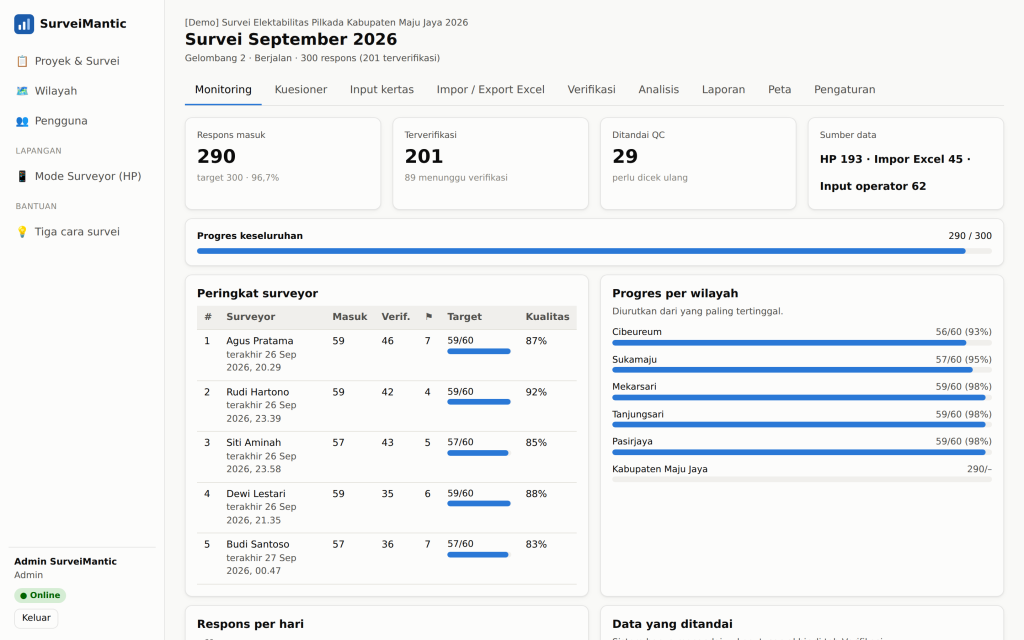Go to the Verifikasi tab
This screenshot has width=1024, height=640.
(x=591, y=89)
